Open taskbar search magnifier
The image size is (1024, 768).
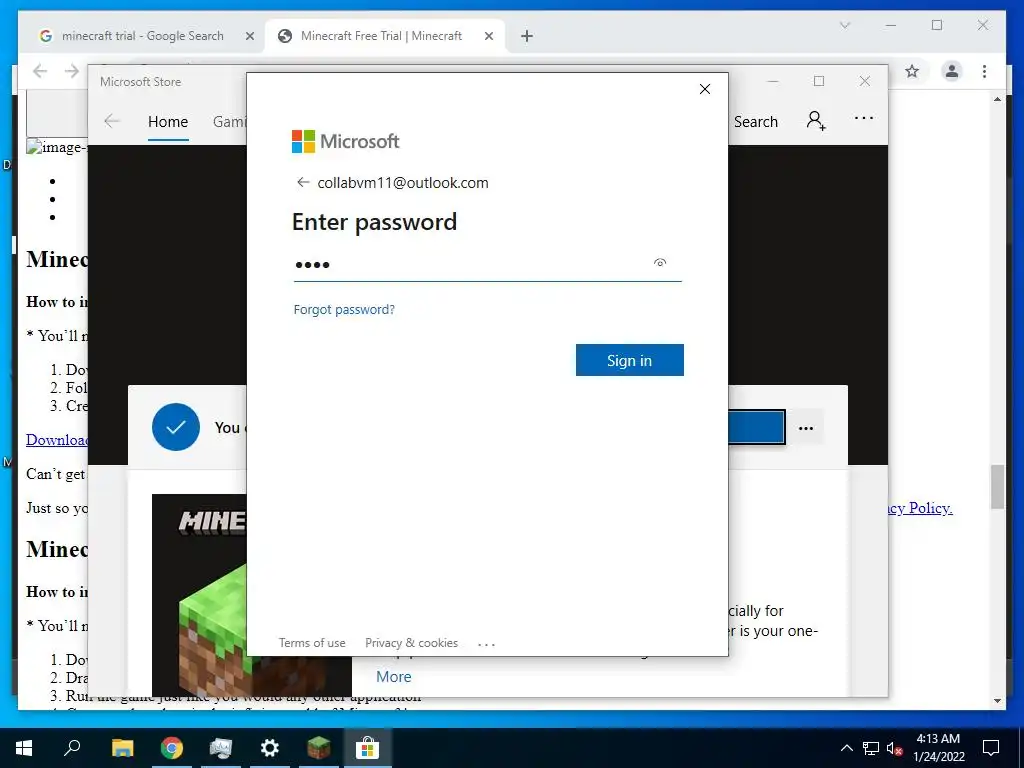pyautogui.click(x=72, y=748)
